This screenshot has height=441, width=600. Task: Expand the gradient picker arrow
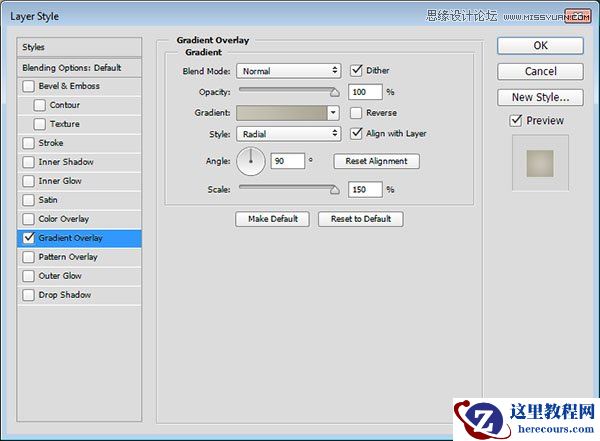[x=333, y=113]
